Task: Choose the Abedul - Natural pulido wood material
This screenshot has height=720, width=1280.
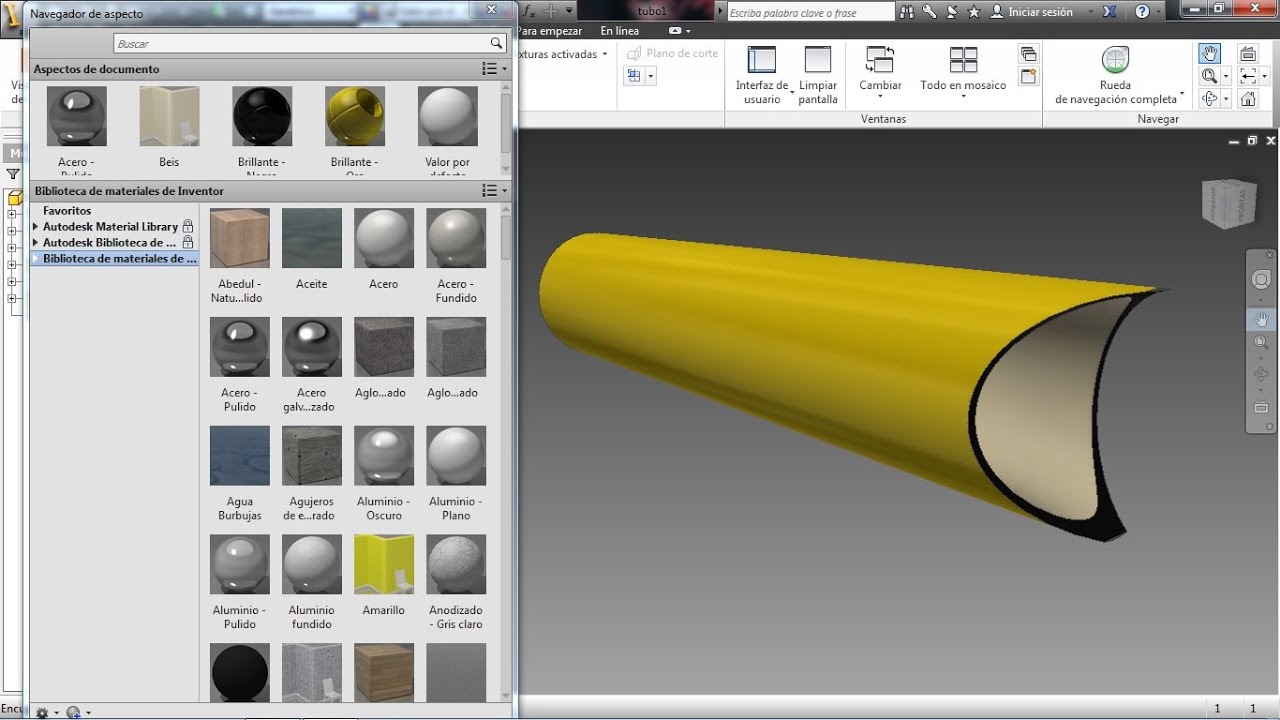Action: pyautogui.click(x=240, y=238)
